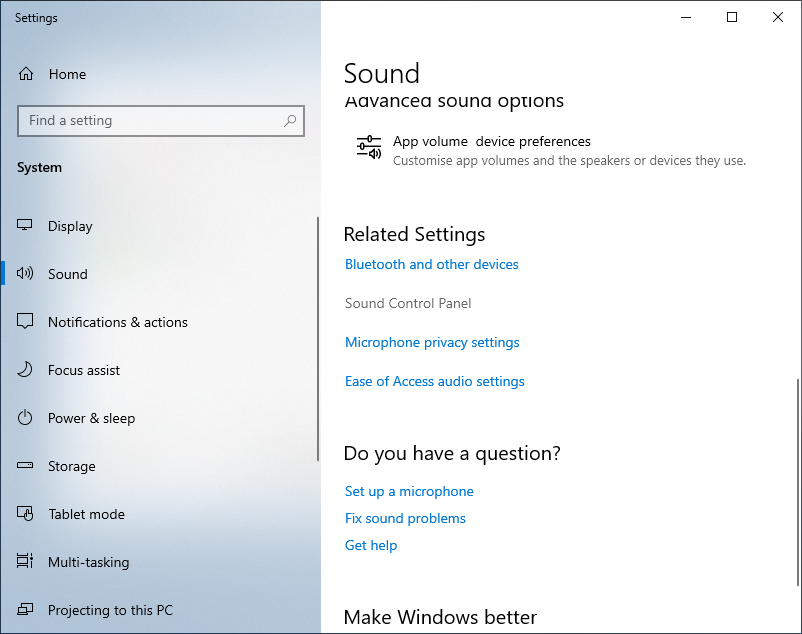Open Microphone privacy settings link

click(432, 342)
